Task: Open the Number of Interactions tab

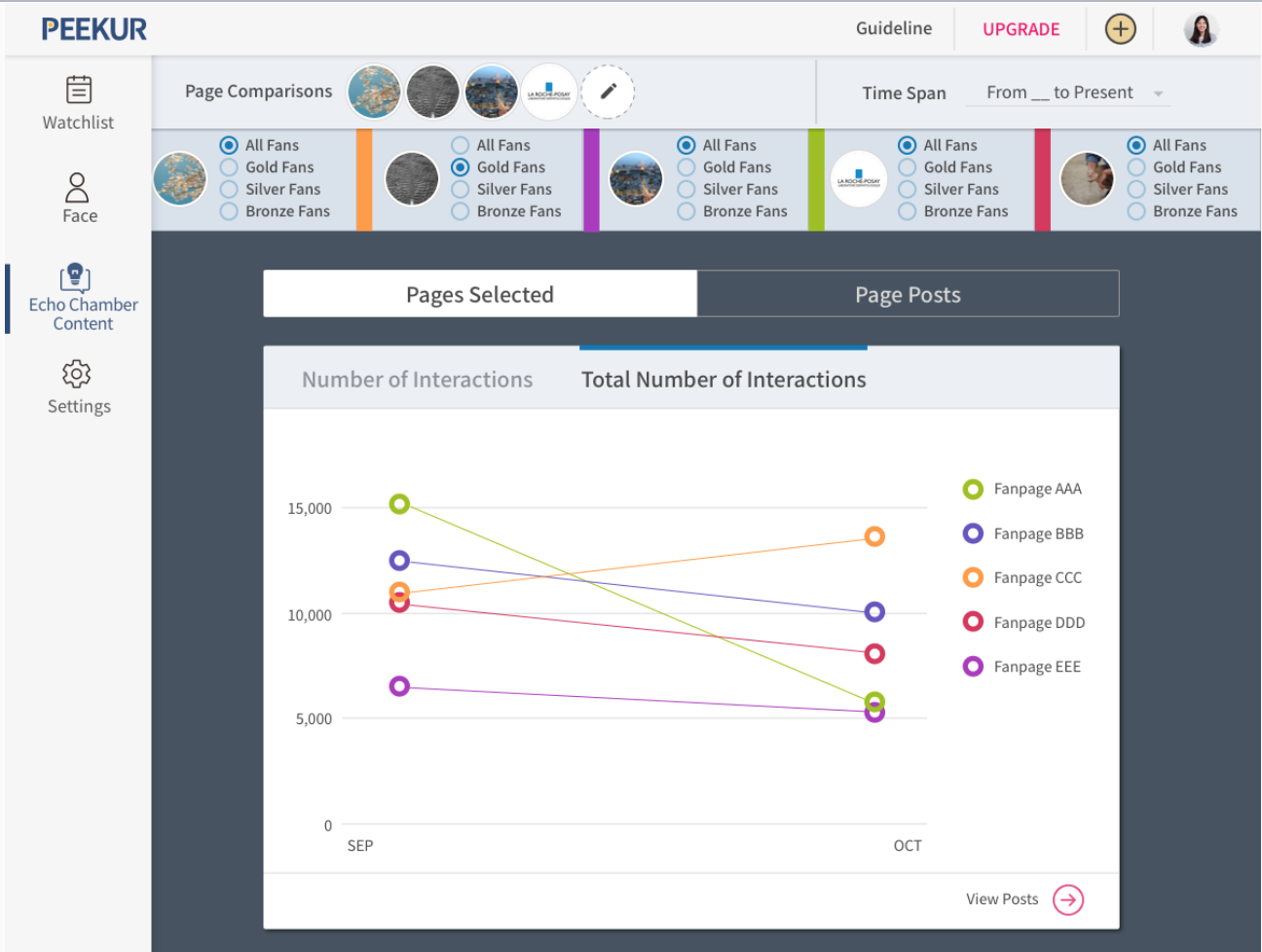Action: tap(417, 380)
